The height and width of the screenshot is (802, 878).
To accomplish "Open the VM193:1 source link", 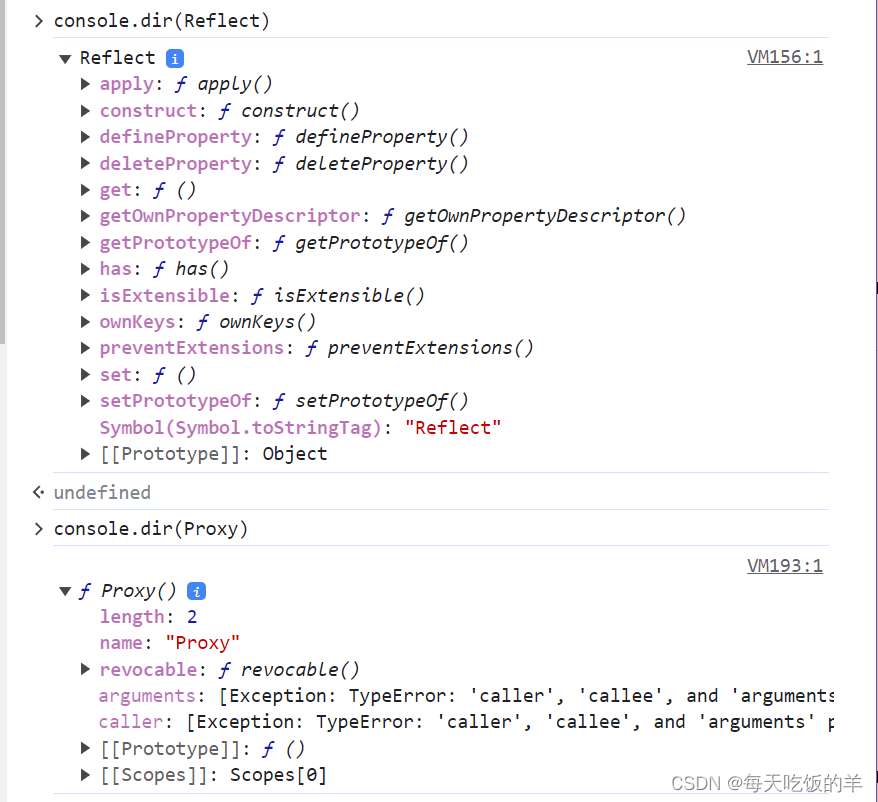I will (x=784, y=565).
